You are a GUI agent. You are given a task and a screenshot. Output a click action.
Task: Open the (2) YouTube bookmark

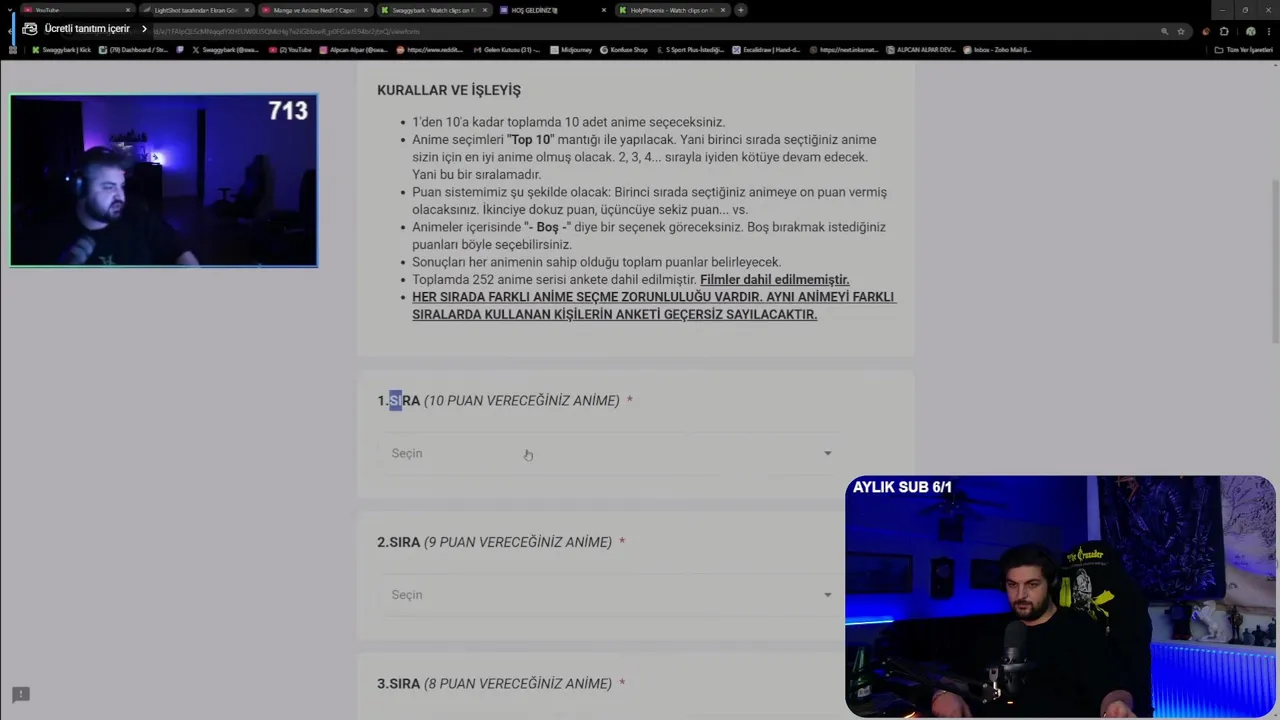[291, 49]
